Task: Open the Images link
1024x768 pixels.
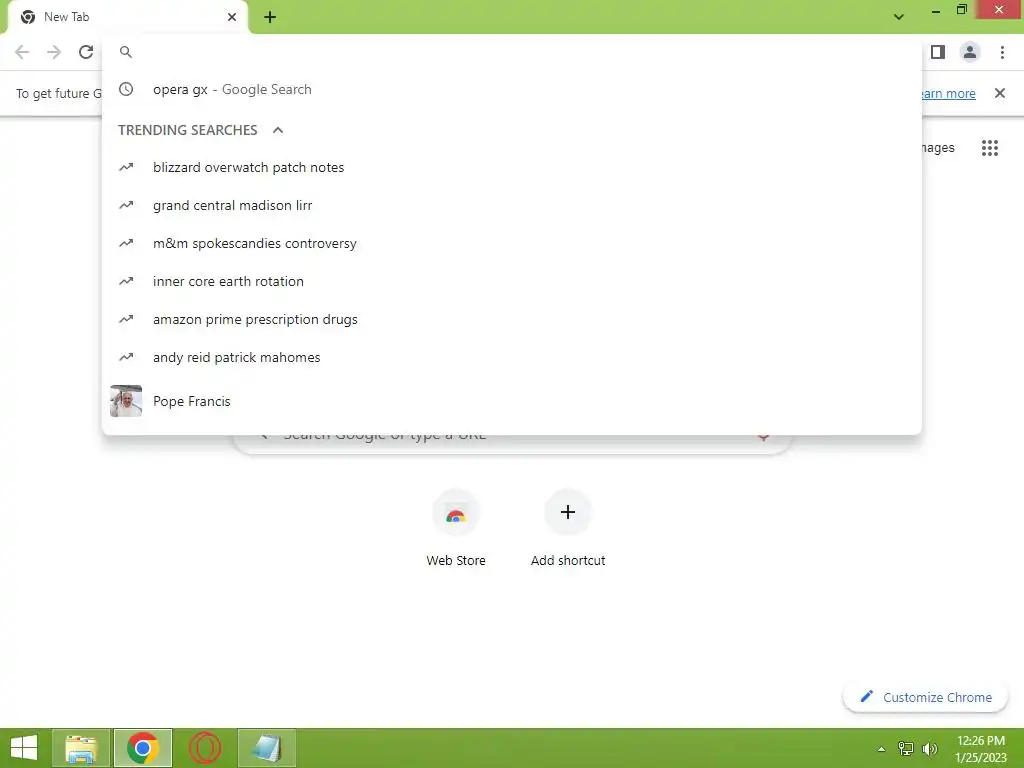Action: (x=938, y=148)
